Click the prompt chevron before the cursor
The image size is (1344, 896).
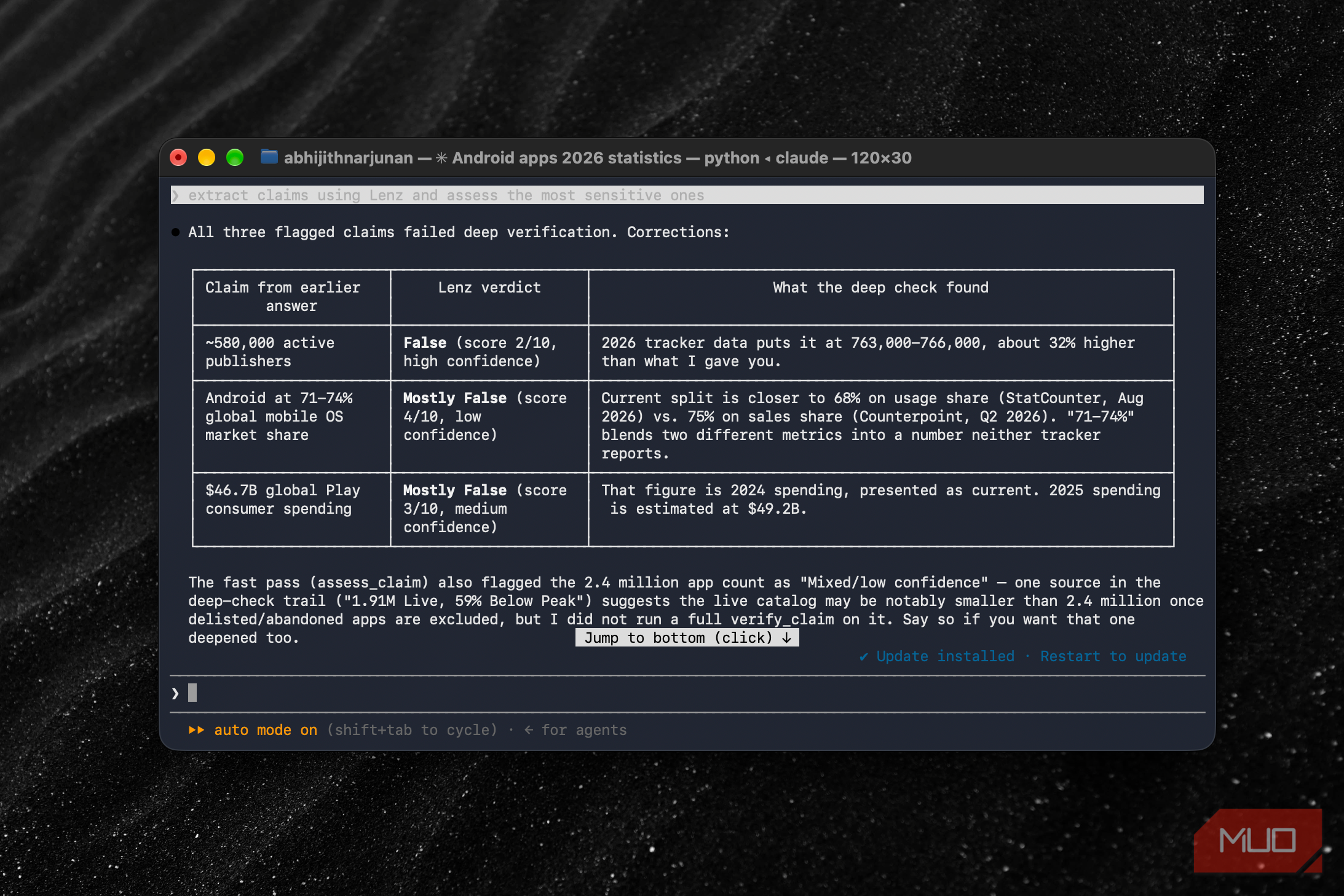[x=175, y=694]
